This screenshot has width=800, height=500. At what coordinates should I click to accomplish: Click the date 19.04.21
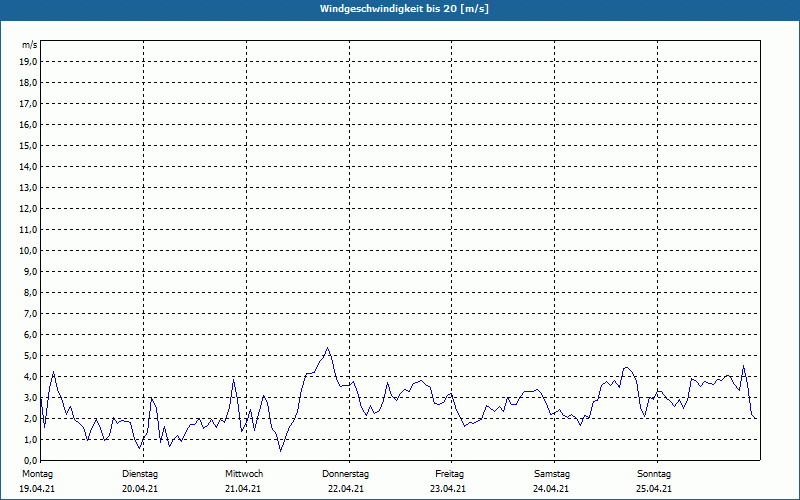tap(37, 489)
